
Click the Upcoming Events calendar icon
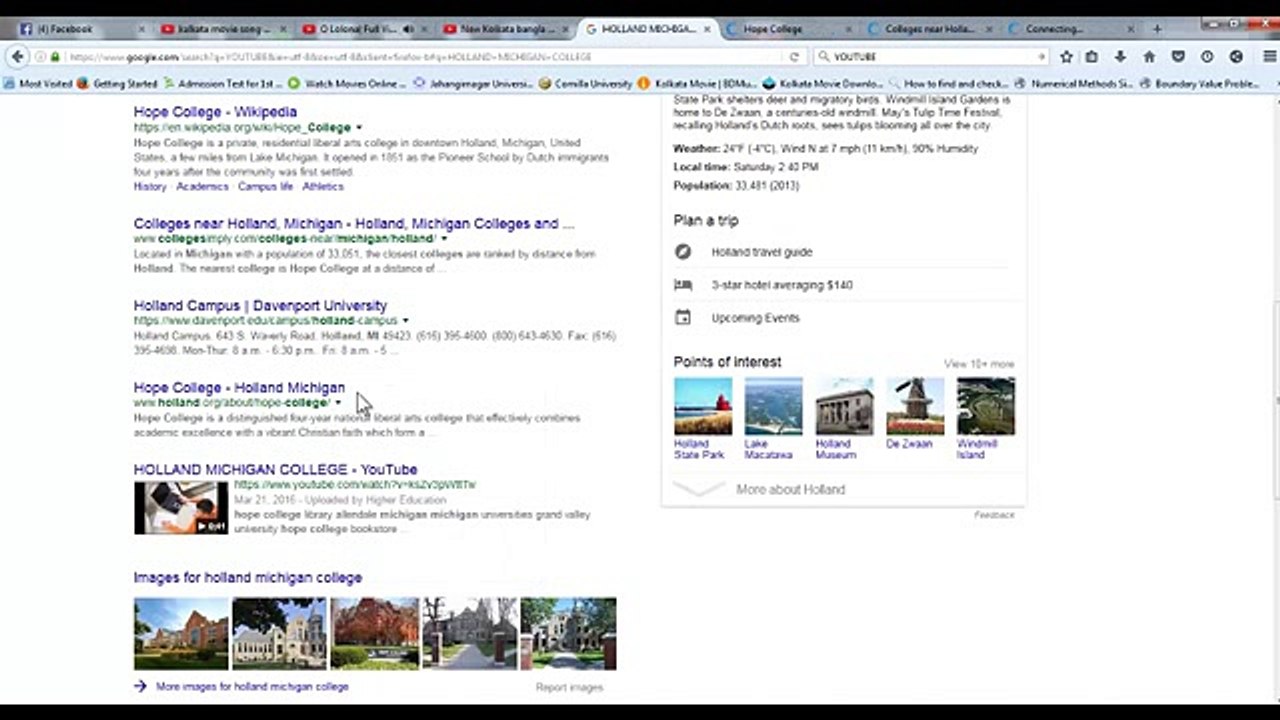(683, 318)
